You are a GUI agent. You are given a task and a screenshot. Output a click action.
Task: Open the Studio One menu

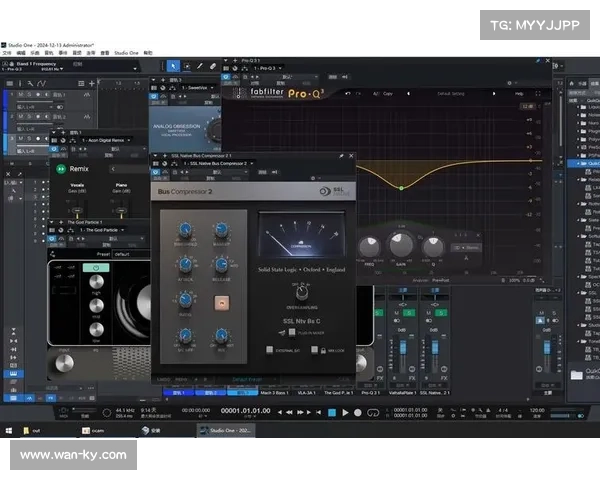coord(126,52)
